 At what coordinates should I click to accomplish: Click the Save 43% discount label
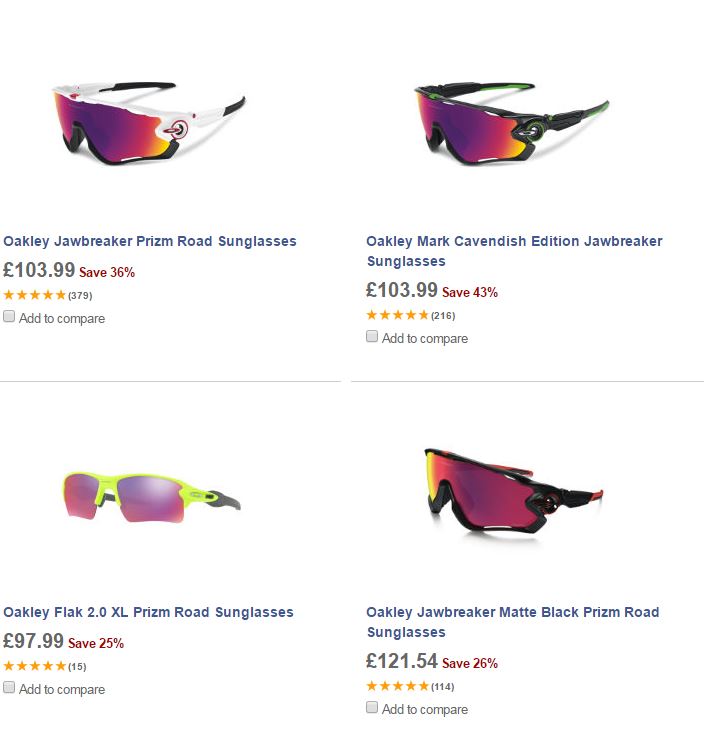(x=470, y=292)
